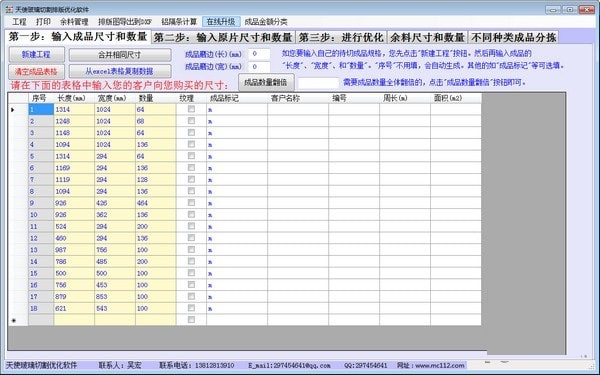Click the 成品标记 column header
Viewport: 600px width, 375px height.
(237, 98)
